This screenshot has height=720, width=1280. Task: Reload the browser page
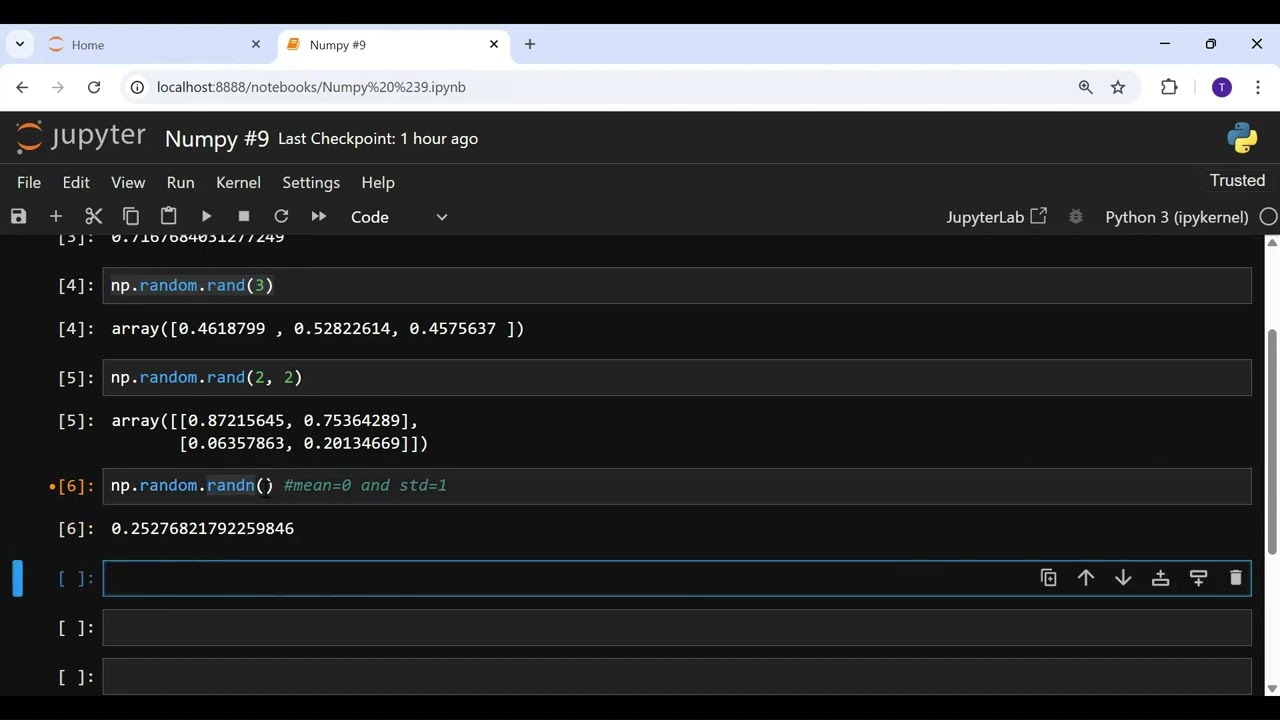pos(94,87)
